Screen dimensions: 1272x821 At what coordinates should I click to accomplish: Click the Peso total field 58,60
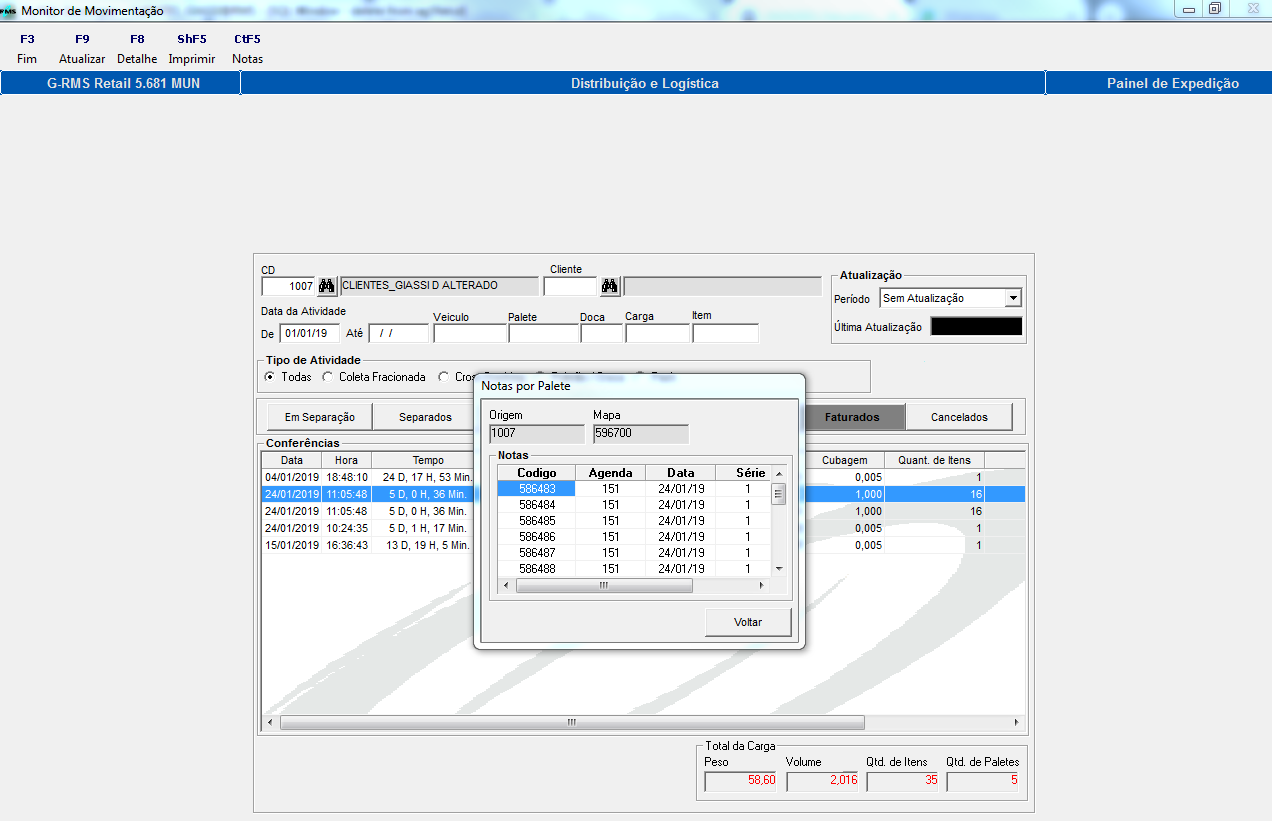coord(741,781)
